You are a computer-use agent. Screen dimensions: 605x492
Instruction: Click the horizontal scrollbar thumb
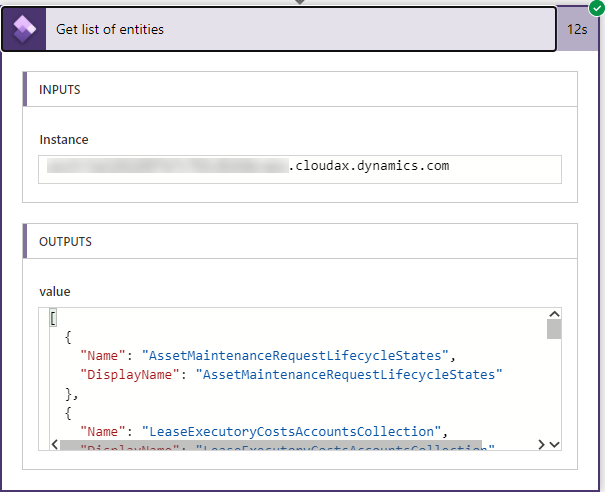tap(271, 445)
